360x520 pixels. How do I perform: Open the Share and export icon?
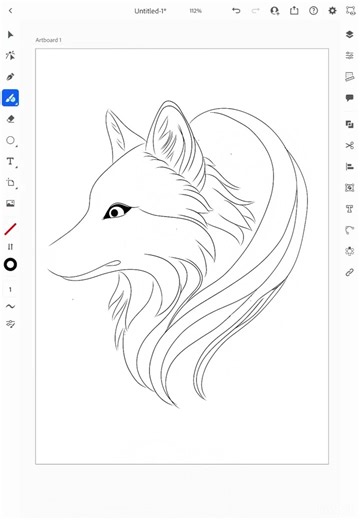pos(294,11)
